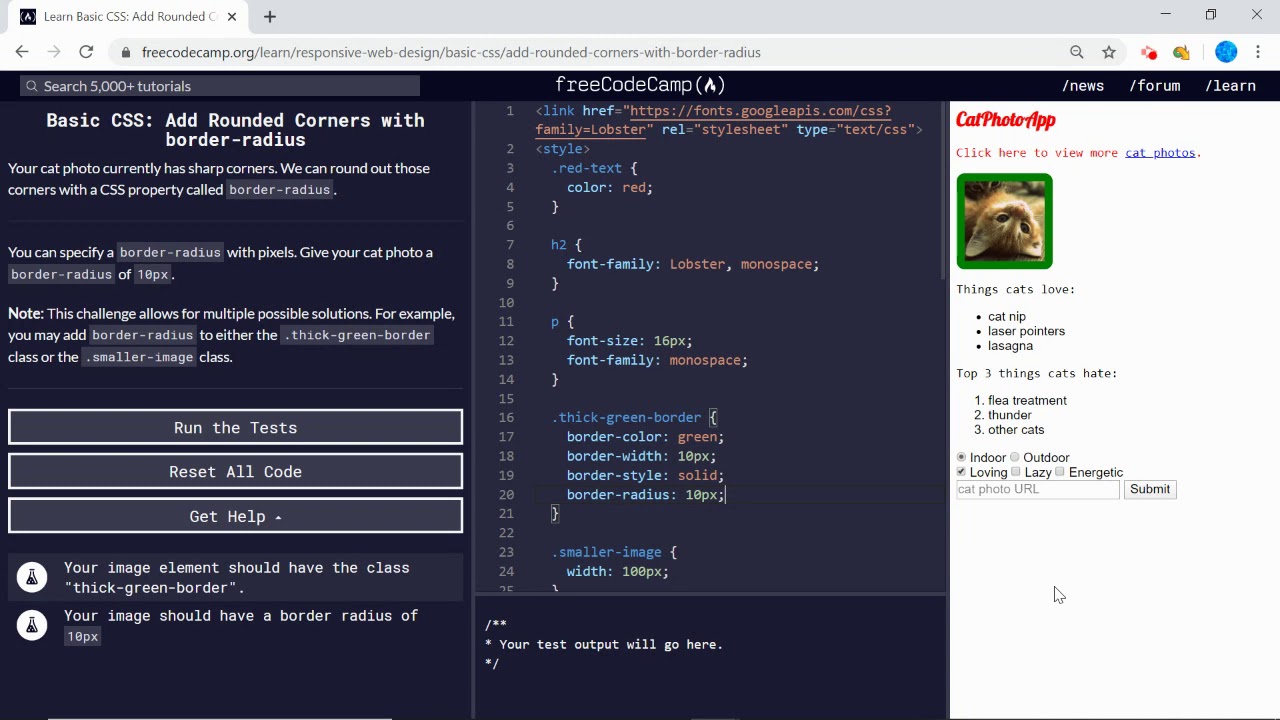Screen dimensions: 1280x720
Task: Click the search magnifier icon in tutorials bar
Action: (x=32, y=86)
